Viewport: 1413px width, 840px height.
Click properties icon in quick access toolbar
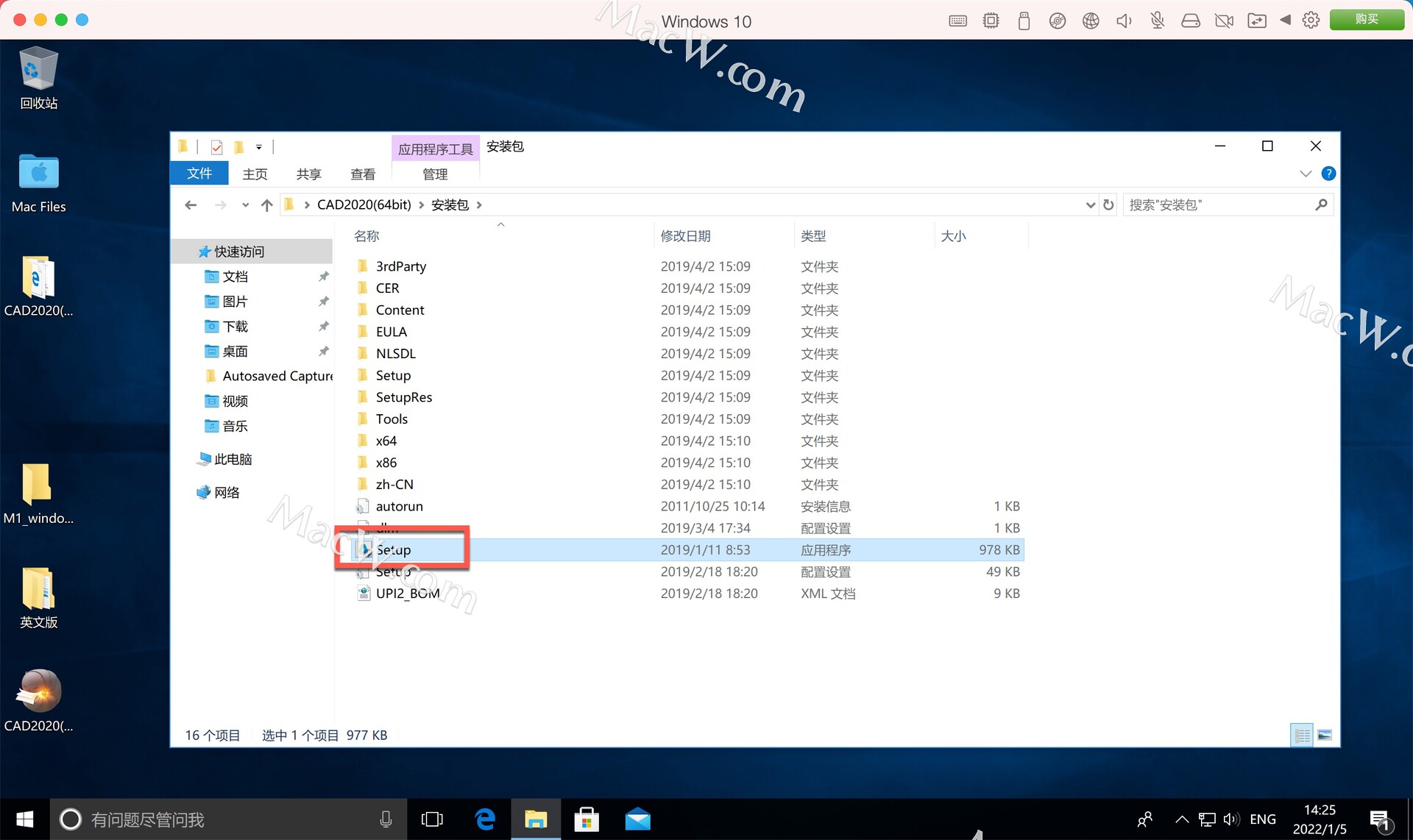pyautogui.click(x=216, y=147)
